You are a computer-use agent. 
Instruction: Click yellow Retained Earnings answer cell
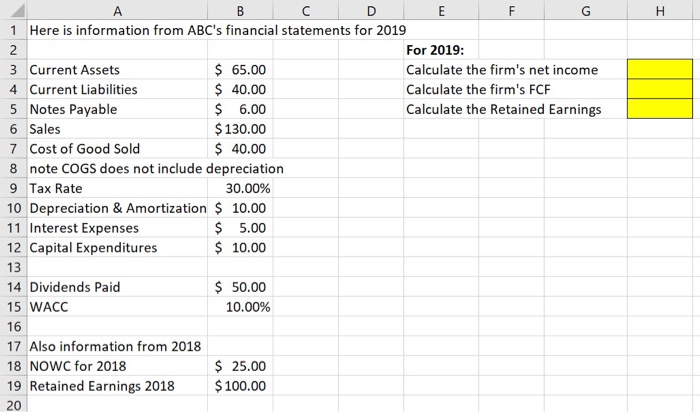pyautogui.click(x=660, y=108)
